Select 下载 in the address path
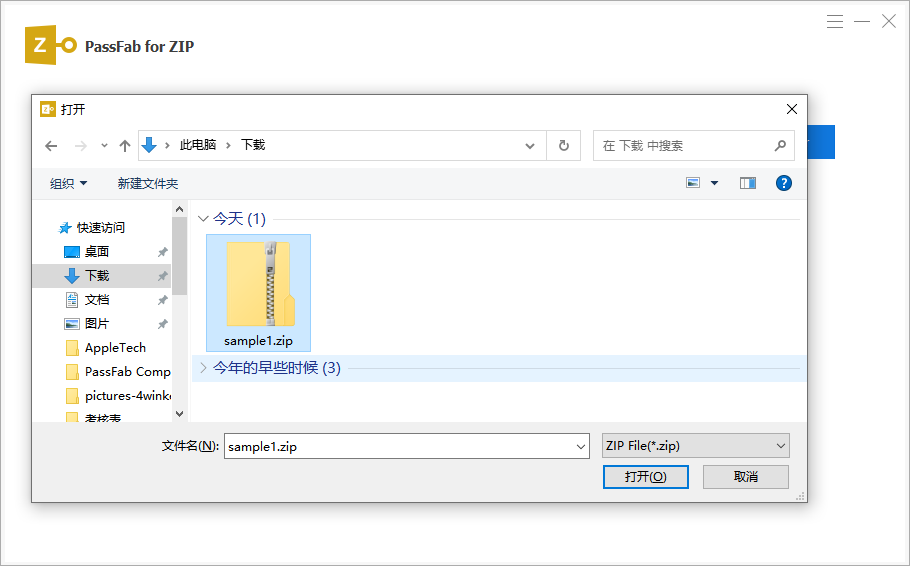The image size is (910, 566). coord(253,145)
